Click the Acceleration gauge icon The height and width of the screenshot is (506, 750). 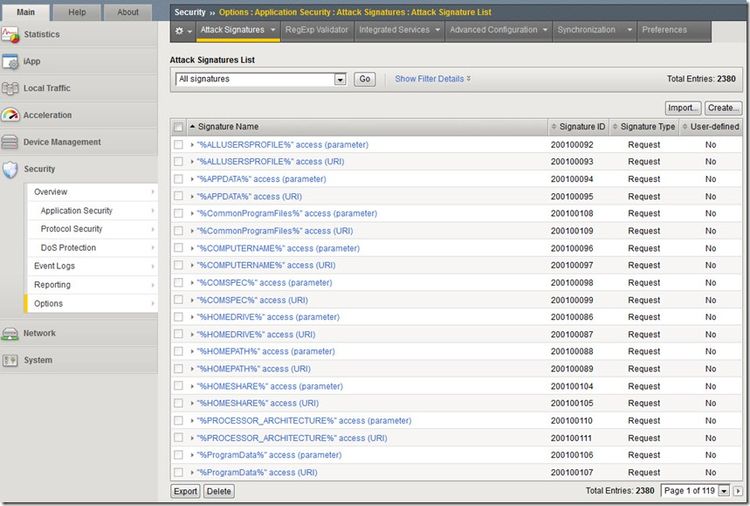10,115
